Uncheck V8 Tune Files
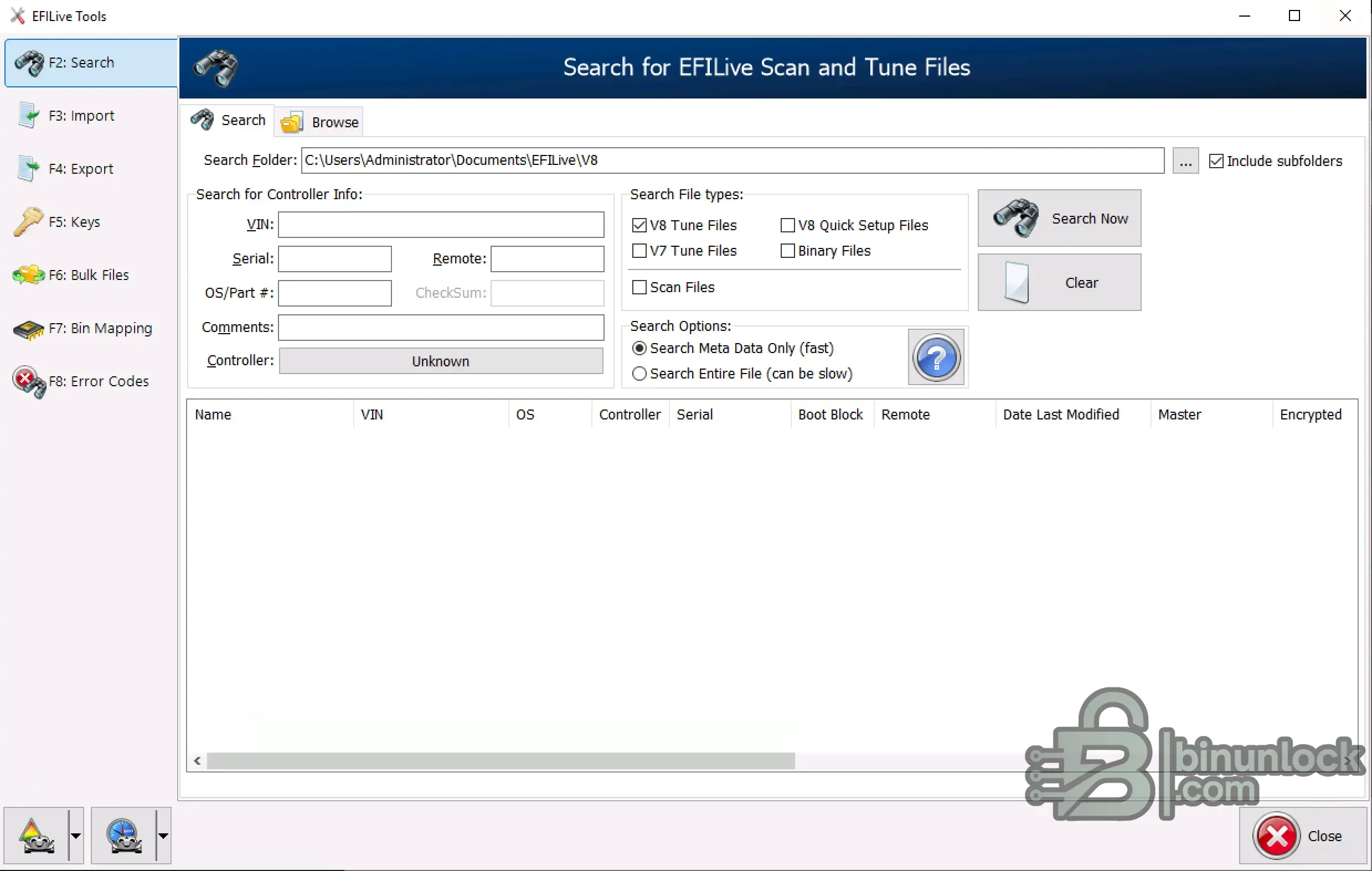The image size is (1372, 871). tap(684, 225)
